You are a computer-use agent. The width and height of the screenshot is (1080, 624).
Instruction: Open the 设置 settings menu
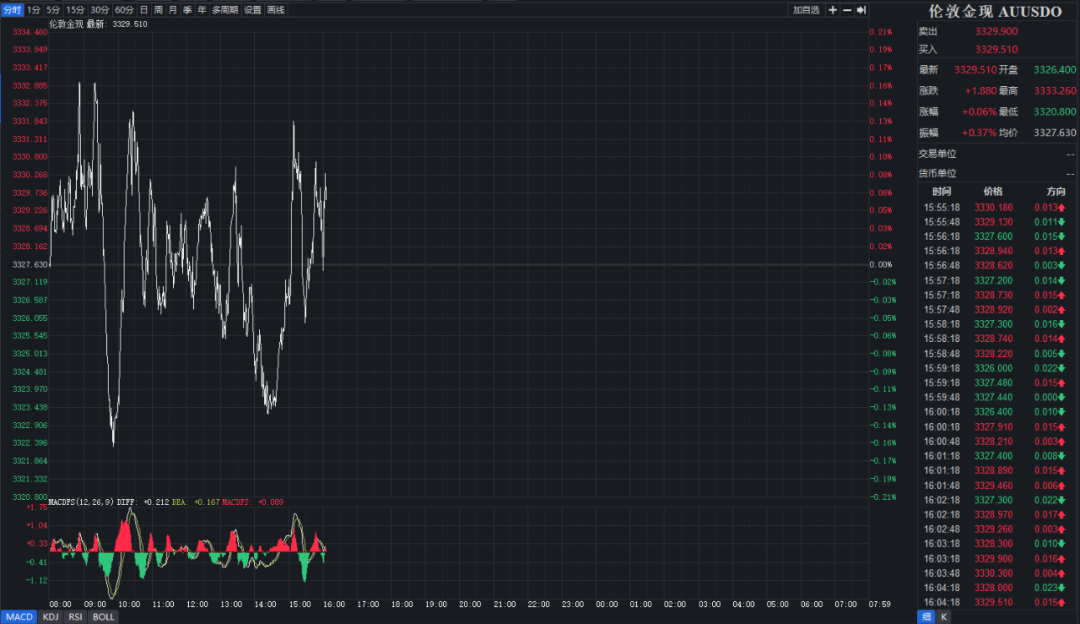253,10
